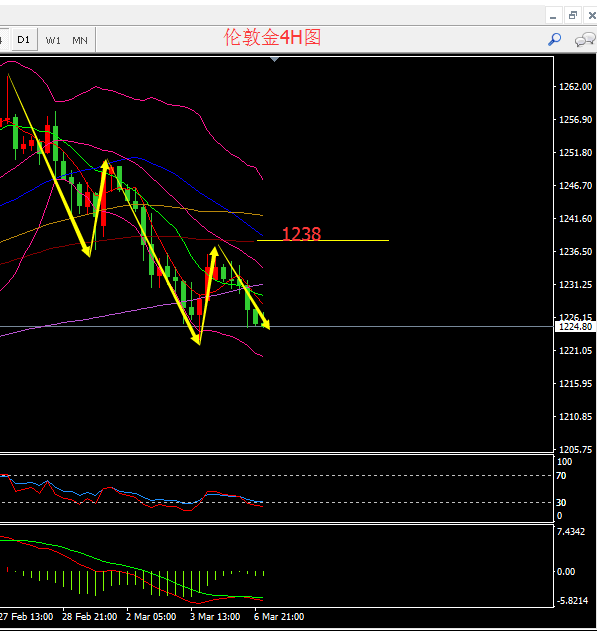
Task: Click the 1224.80 current price label
Action: pos(575,326)
